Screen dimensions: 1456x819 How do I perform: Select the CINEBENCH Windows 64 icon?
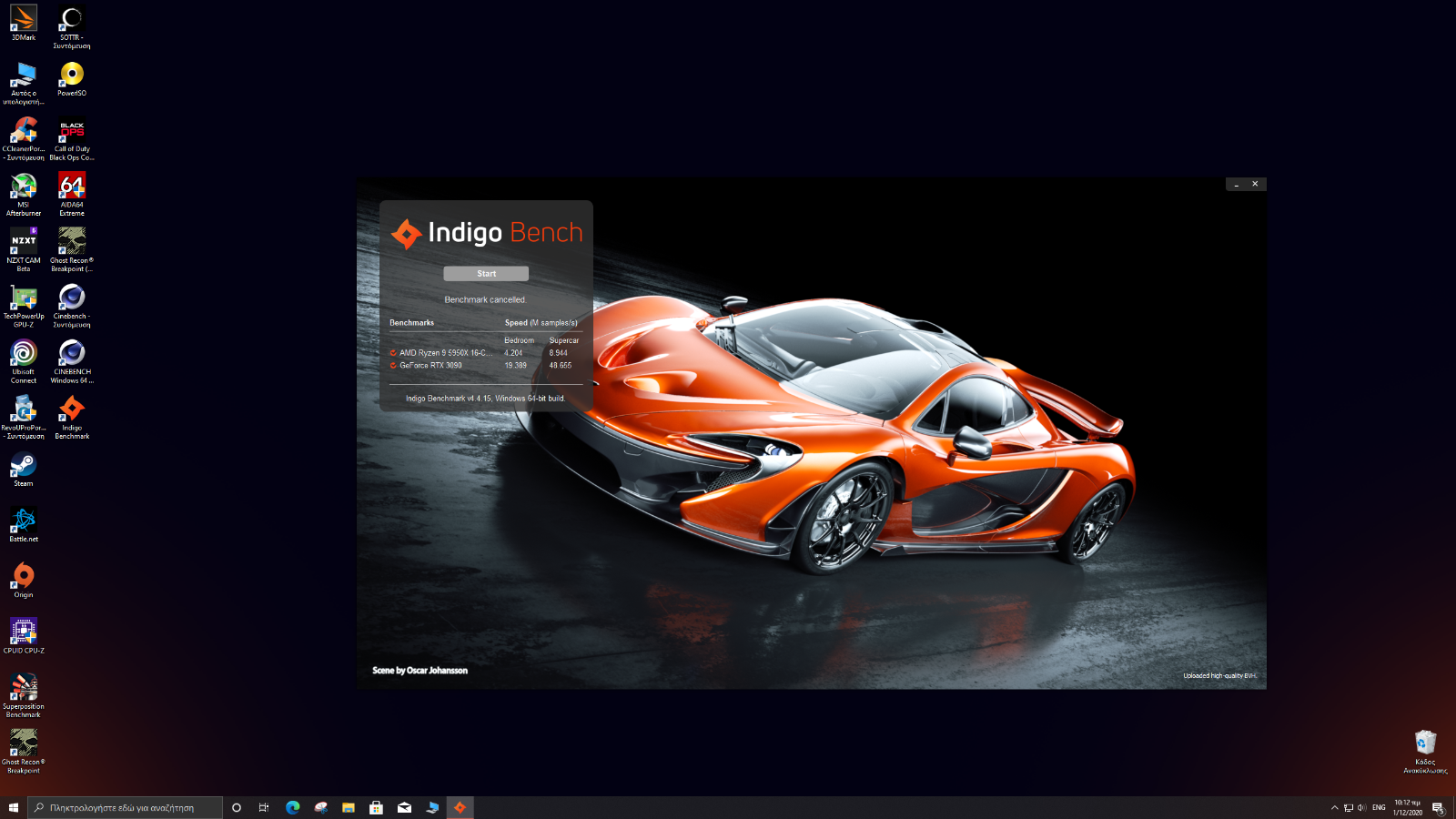[71, 360]
